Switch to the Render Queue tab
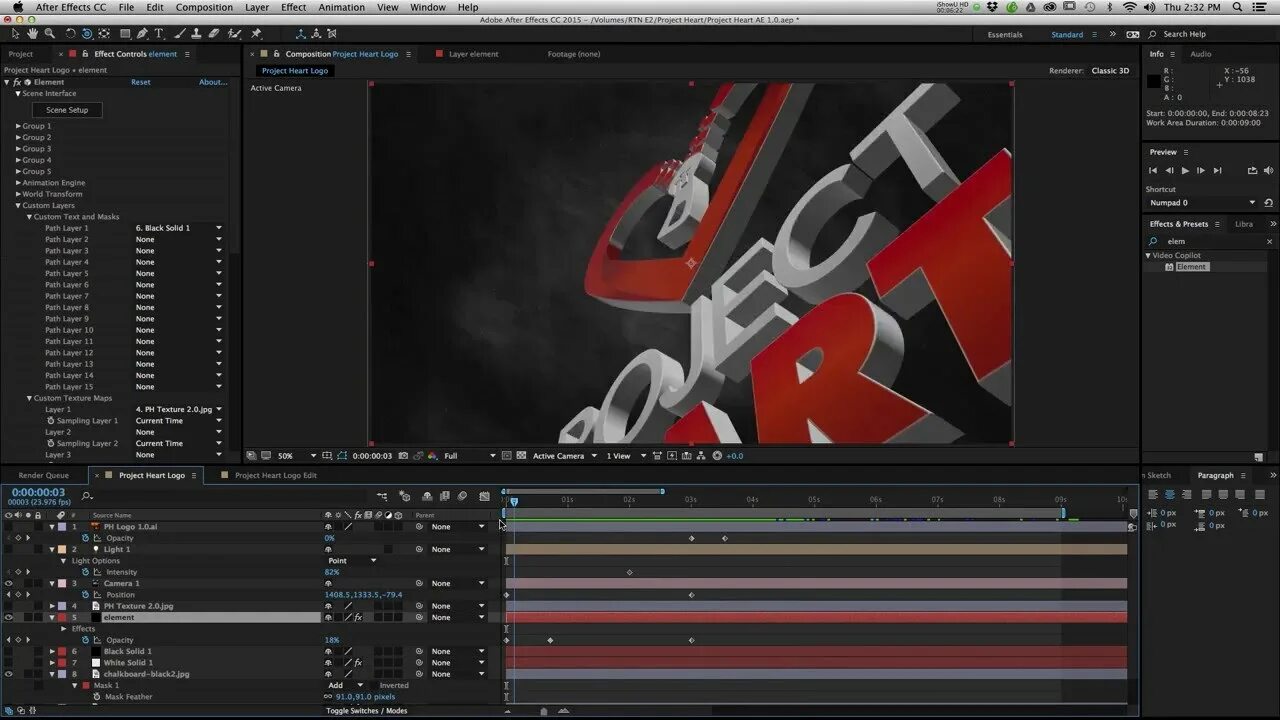The image size is (1280, 720). coord(44,475)
